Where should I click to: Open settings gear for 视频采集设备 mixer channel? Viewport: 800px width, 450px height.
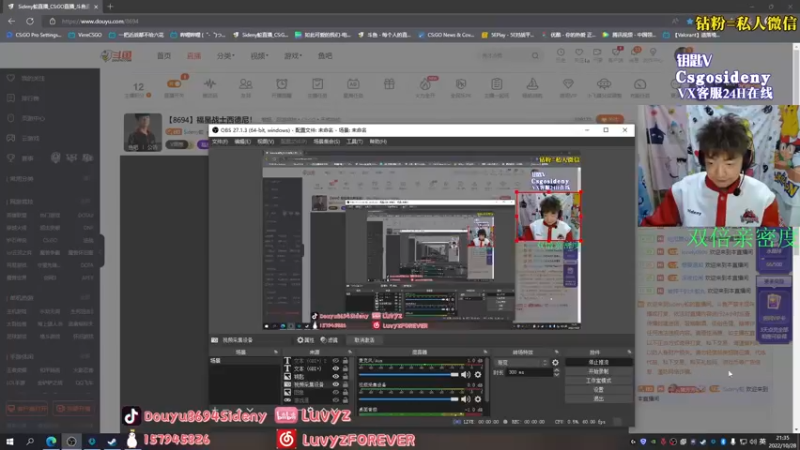[x=478, y=399]
